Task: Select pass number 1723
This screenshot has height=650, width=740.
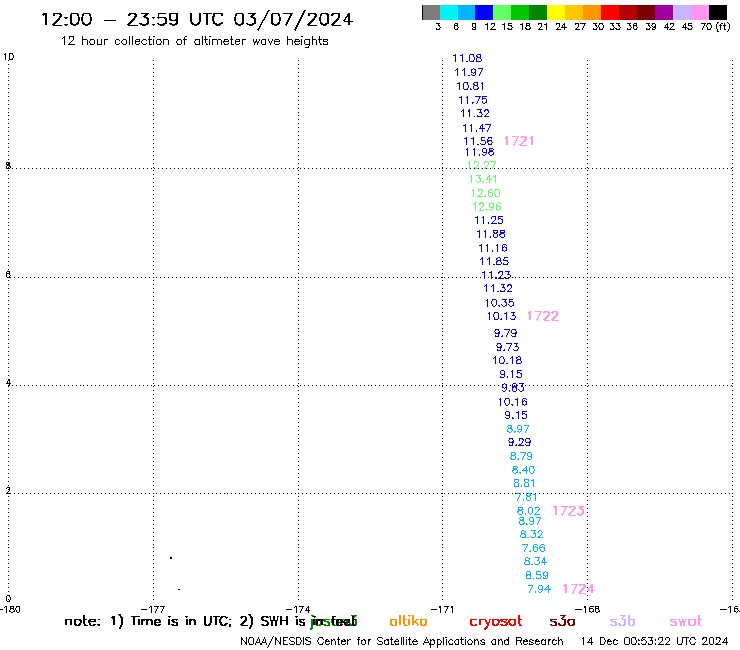Action: 568,511
